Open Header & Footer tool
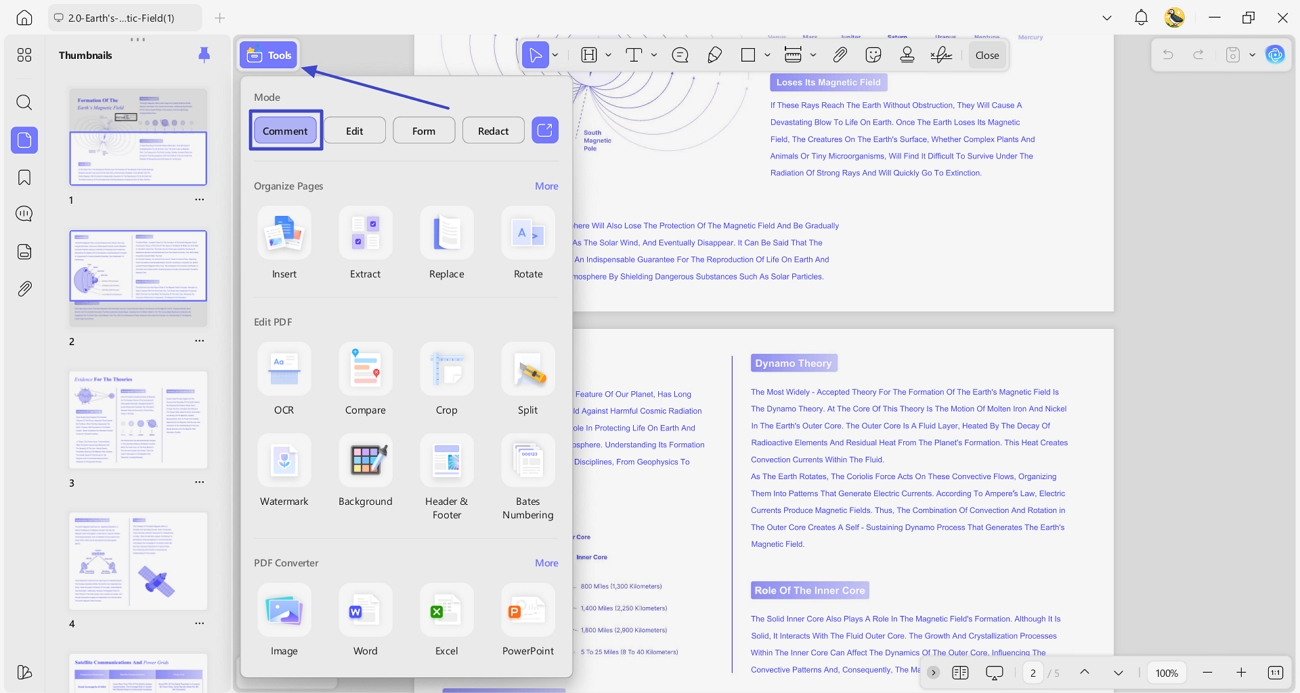The height and width of the screenshot is (693, 1300). (x=446, y=477)
